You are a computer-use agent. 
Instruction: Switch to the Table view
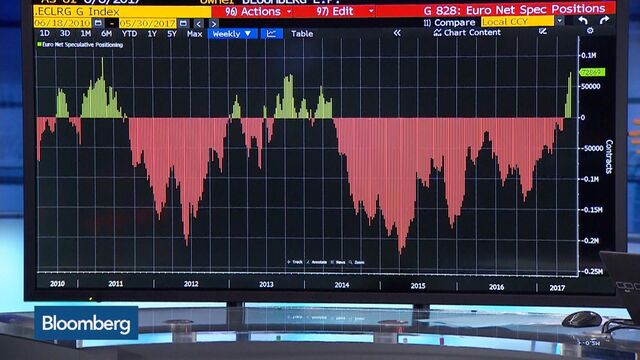(x=302, y=34)
